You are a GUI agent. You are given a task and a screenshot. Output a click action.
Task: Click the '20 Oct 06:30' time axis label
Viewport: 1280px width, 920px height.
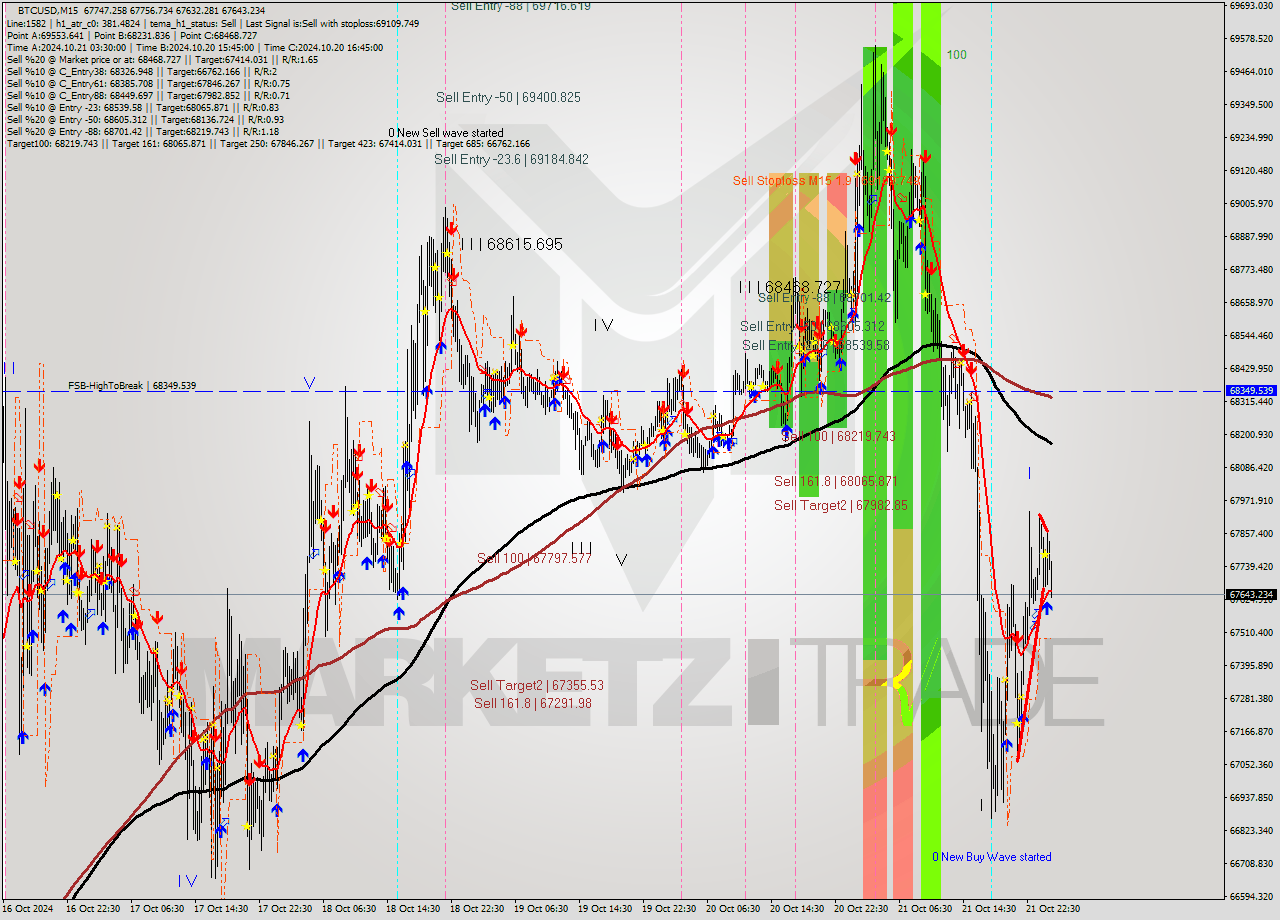coord(733,909)
